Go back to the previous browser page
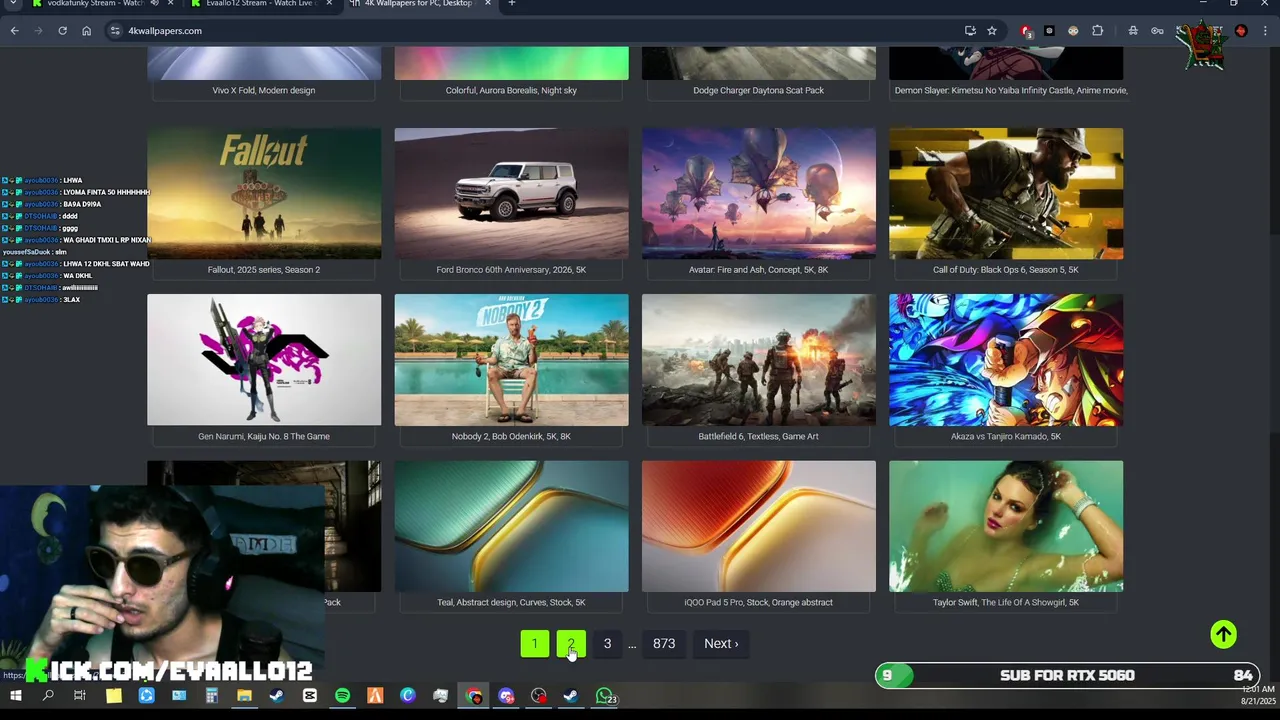Screen dimensions: 1280x720 pos(14,31)
